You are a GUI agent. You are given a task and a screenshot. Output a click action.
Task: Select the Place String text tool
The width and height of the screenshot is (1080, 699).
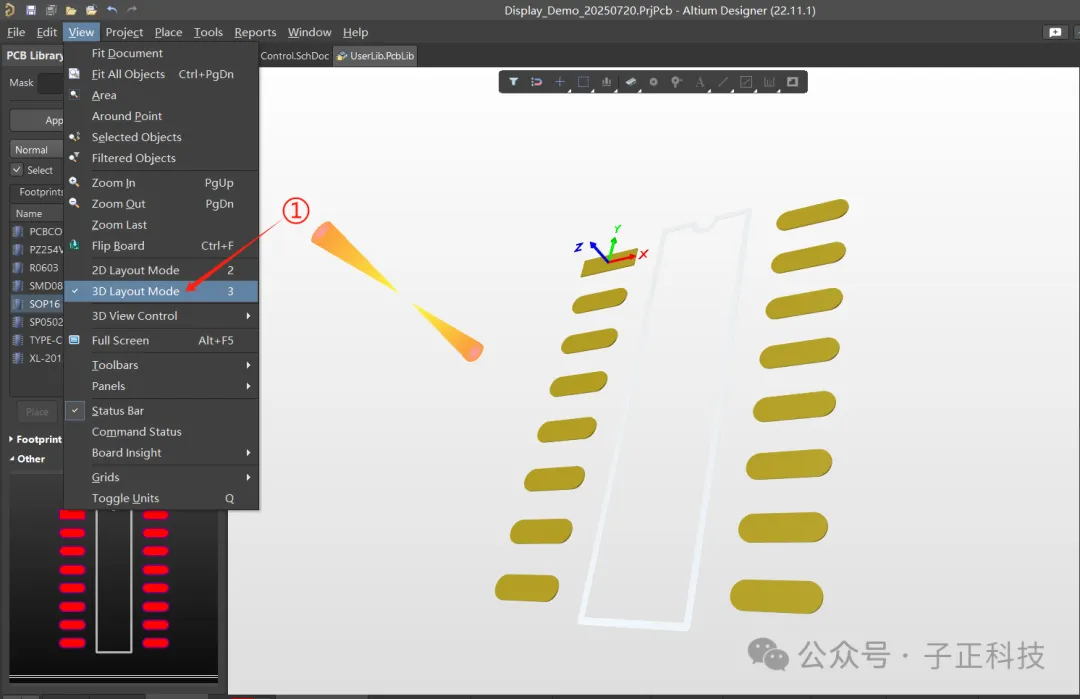click(700, 82)
